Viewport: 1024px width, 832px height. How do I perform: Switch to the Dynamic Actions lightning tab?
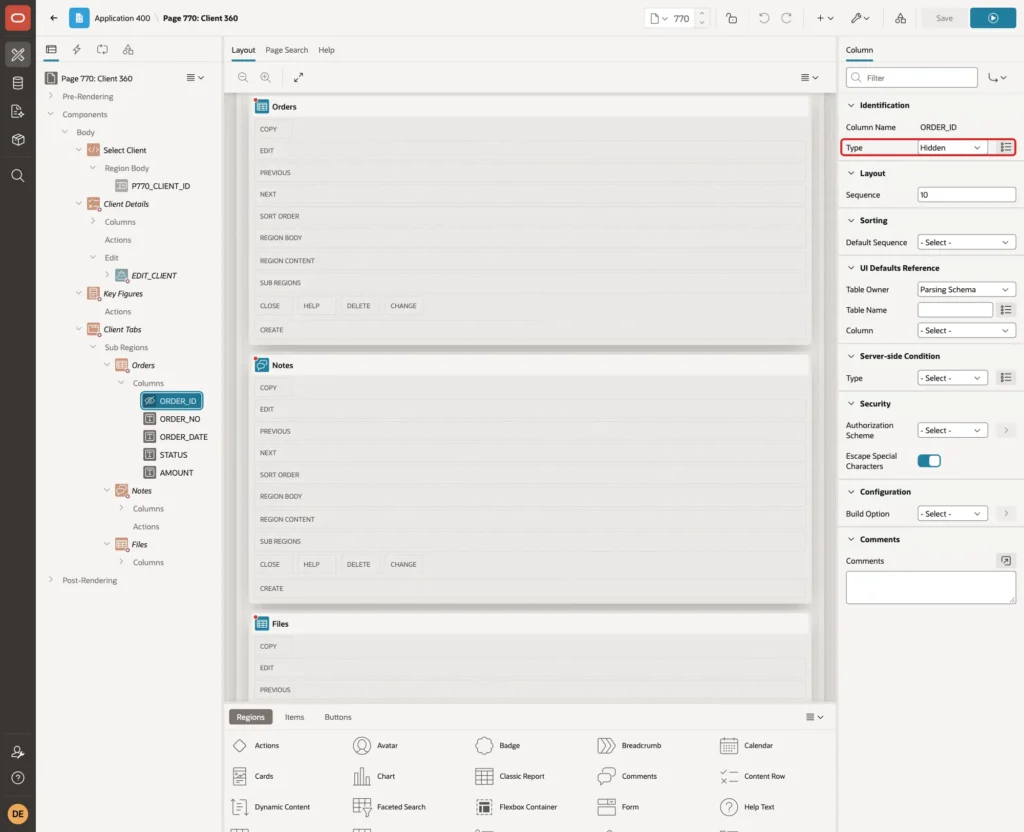[x=76, y=50]
